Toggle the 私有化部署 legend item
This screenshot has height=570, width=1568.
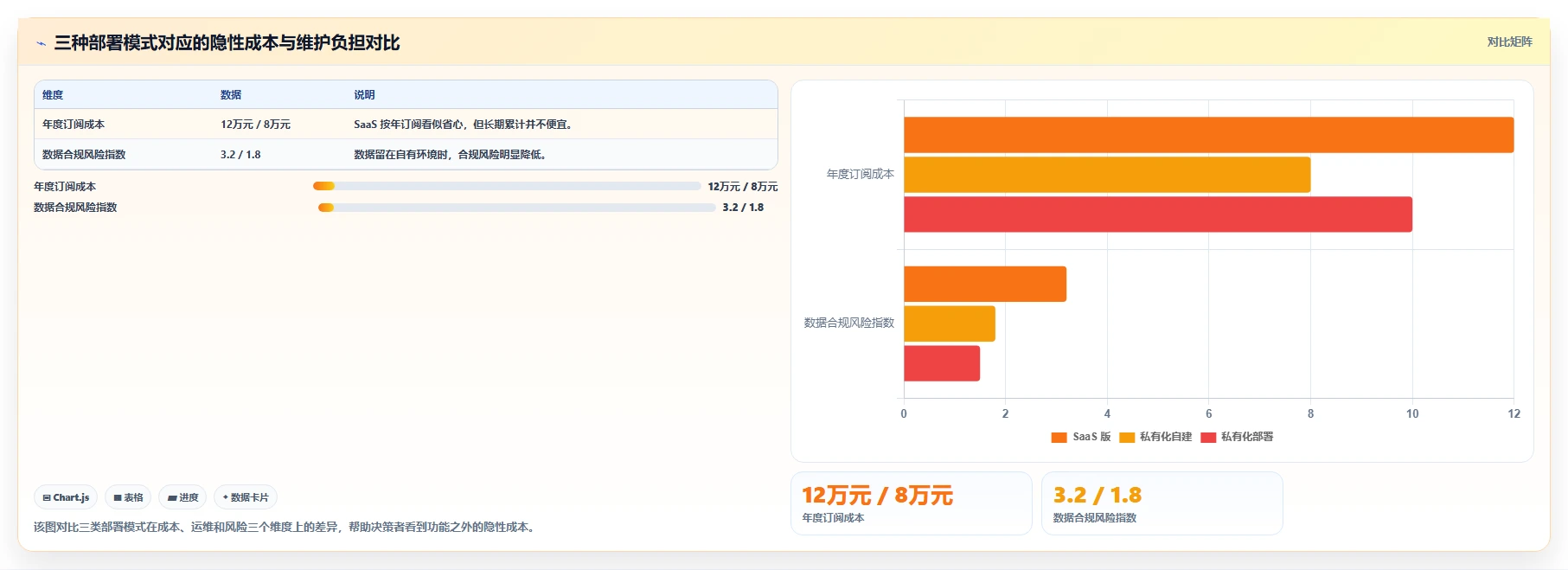1237,437
